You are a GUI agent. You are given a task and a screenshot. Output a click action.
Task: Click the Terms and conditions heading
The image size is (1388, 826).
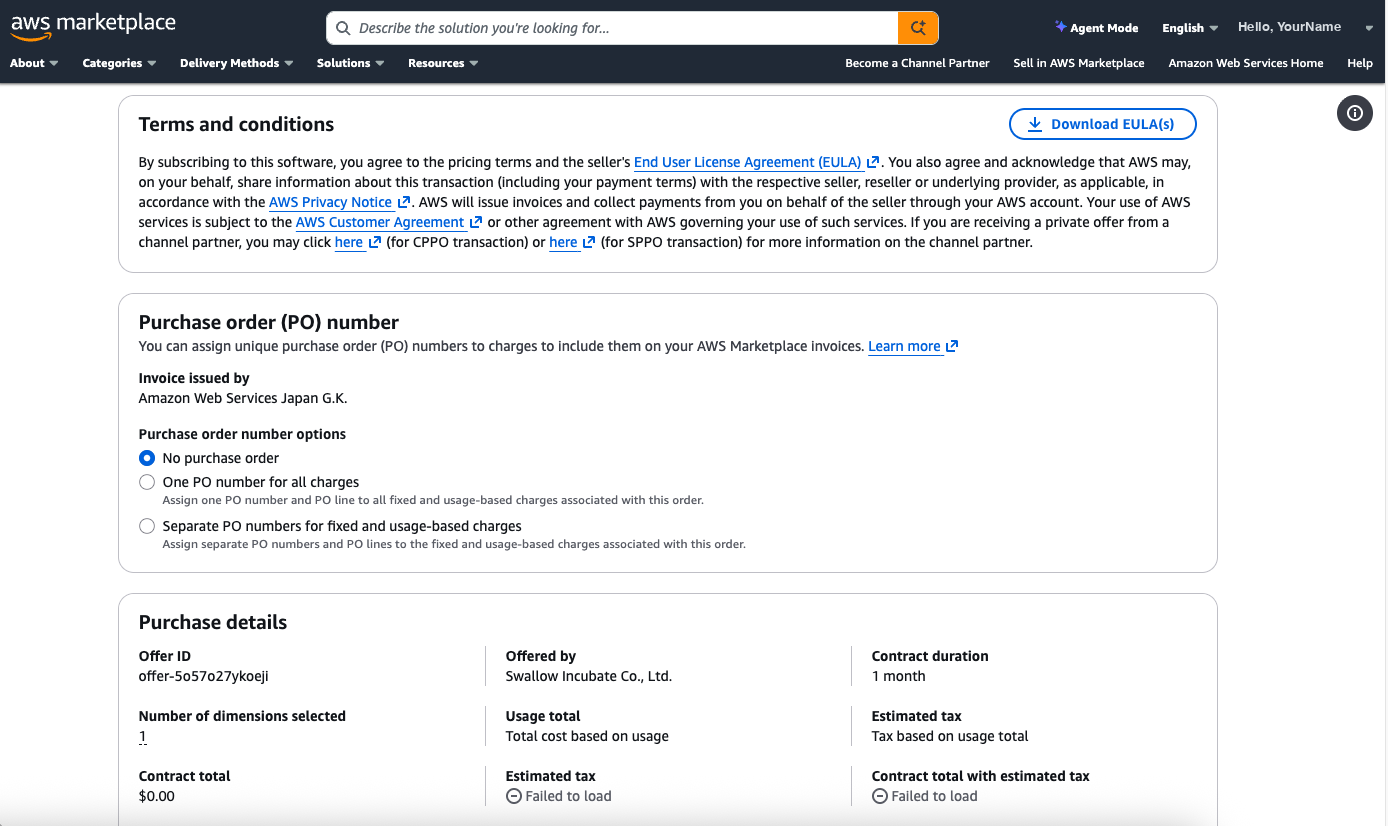tap(237, 124)
